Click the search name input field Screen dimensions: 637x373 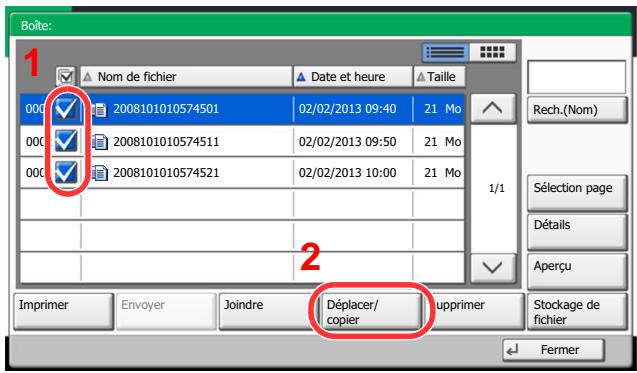[576, 77]
